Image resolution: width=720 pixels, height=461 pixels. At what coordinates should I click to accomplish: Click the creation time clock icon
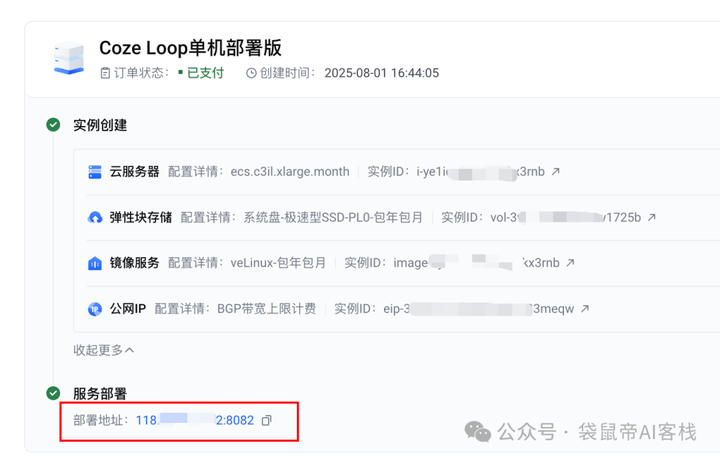coord(251,73)
